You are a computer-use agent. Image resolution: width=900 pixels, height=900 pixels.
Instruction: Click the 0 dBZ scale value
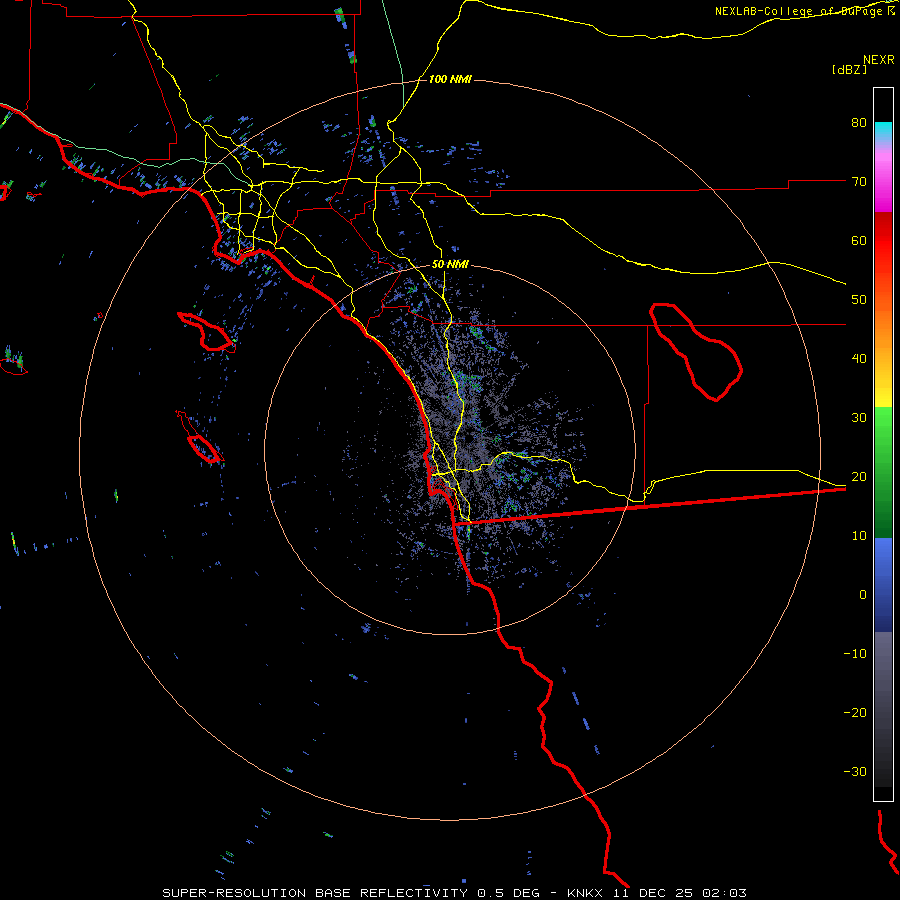(862, 595)
